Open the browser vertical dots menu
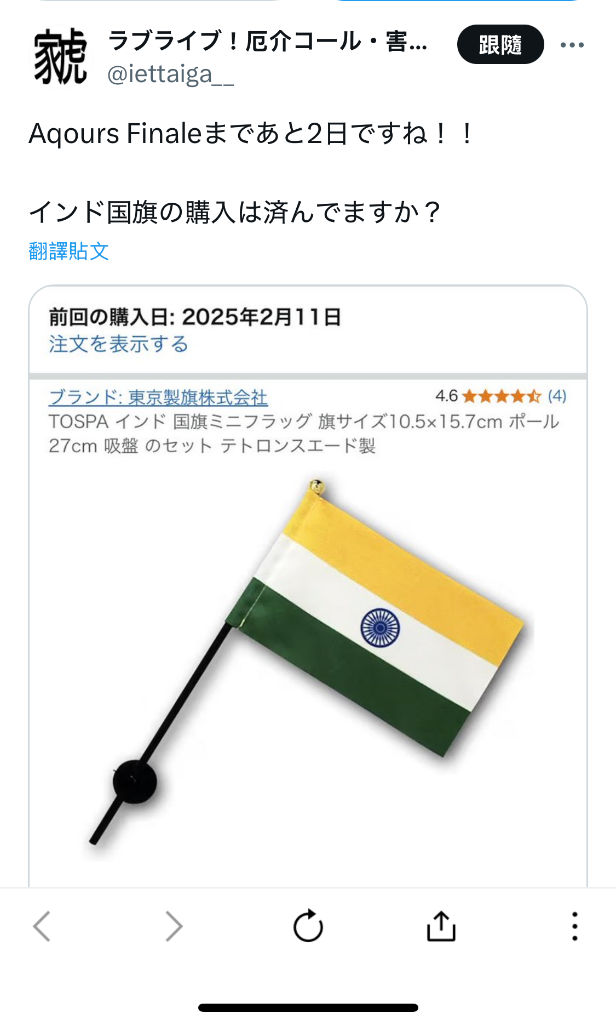 [x=574, y=926]
